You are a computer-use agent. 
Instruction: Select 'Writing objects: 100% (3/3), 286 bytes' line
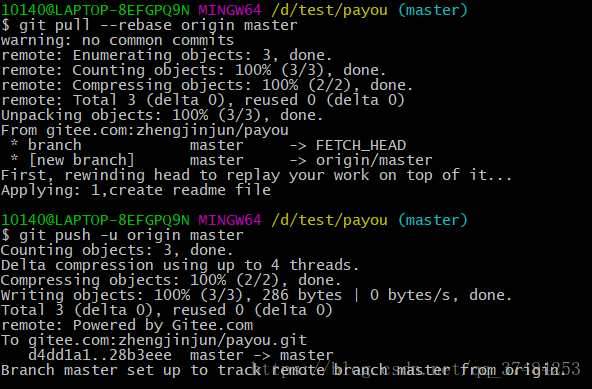256,295
